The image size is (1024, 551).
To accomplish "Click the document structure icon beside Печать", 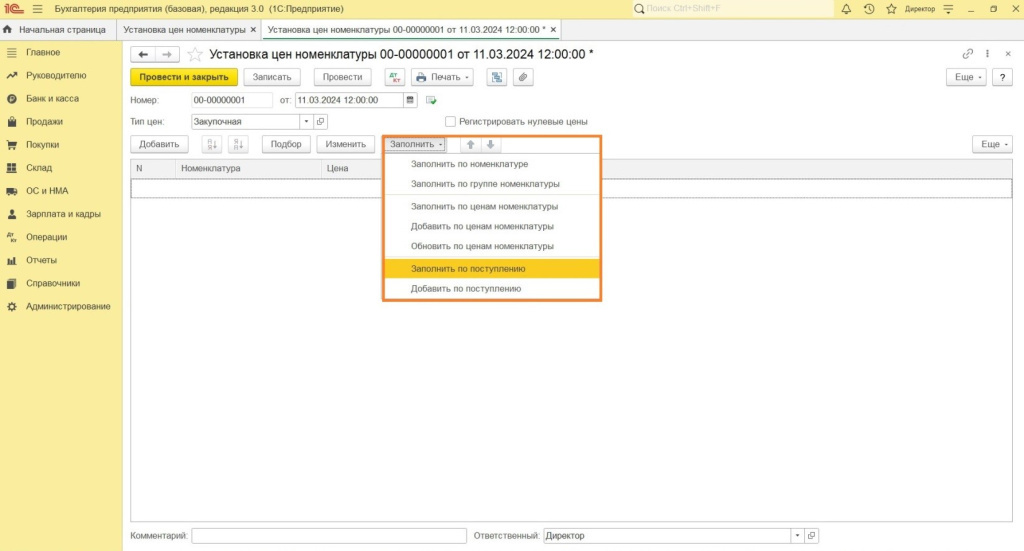I will pos(496,77).
